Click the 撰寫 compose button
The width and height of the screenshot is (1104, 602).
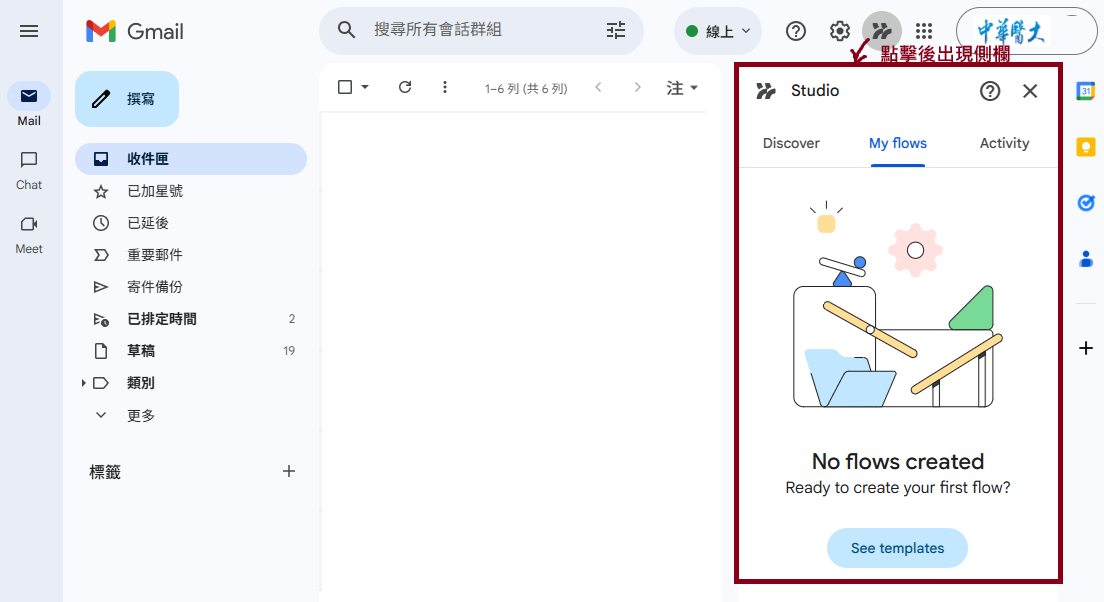tap(126, 99)
